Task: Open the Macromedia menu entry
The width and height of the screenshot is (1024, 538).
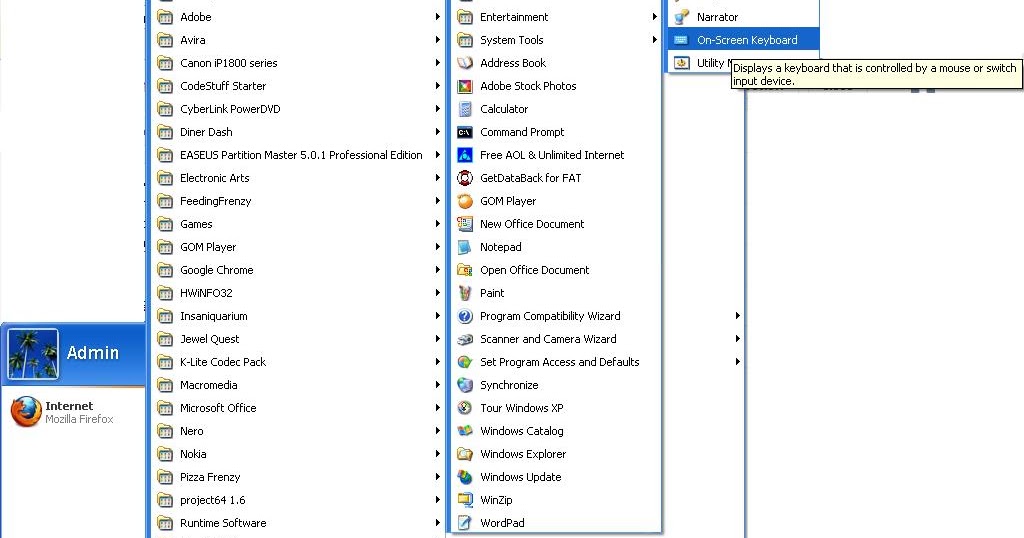Action: (x=298, y=385)
